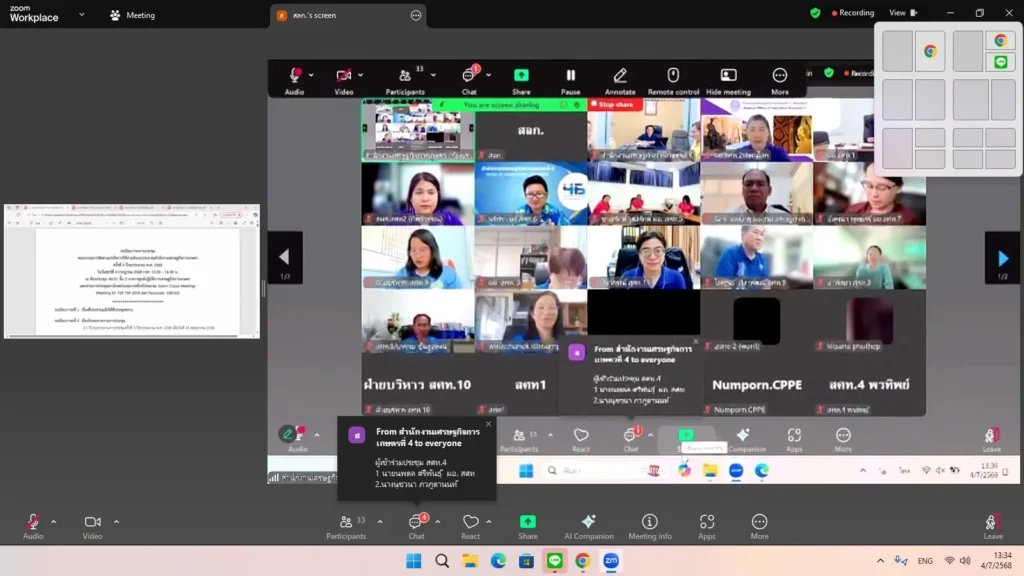Open the Zoom app icon on the main taskbar
Image resolution: width=1024 pixels, height=576 pixels.
[611, 561]
